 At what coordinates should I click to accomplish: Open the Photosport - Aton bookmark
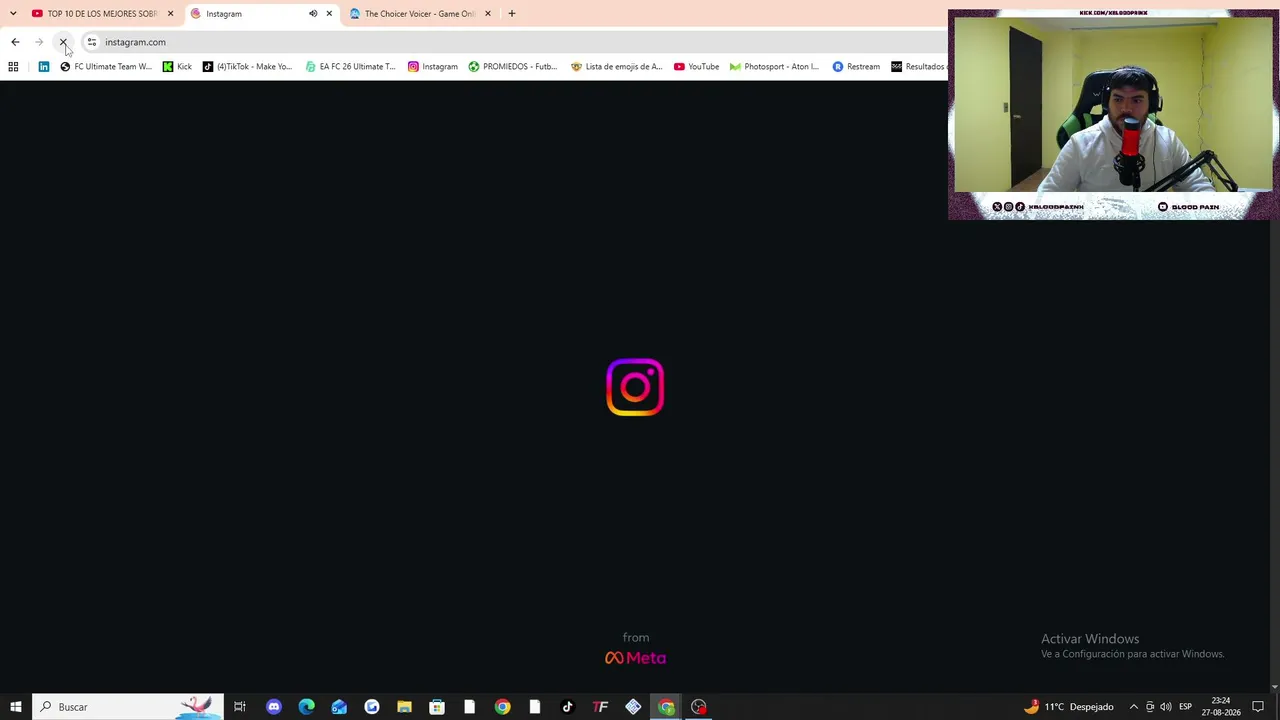click(x=774, y=67)
